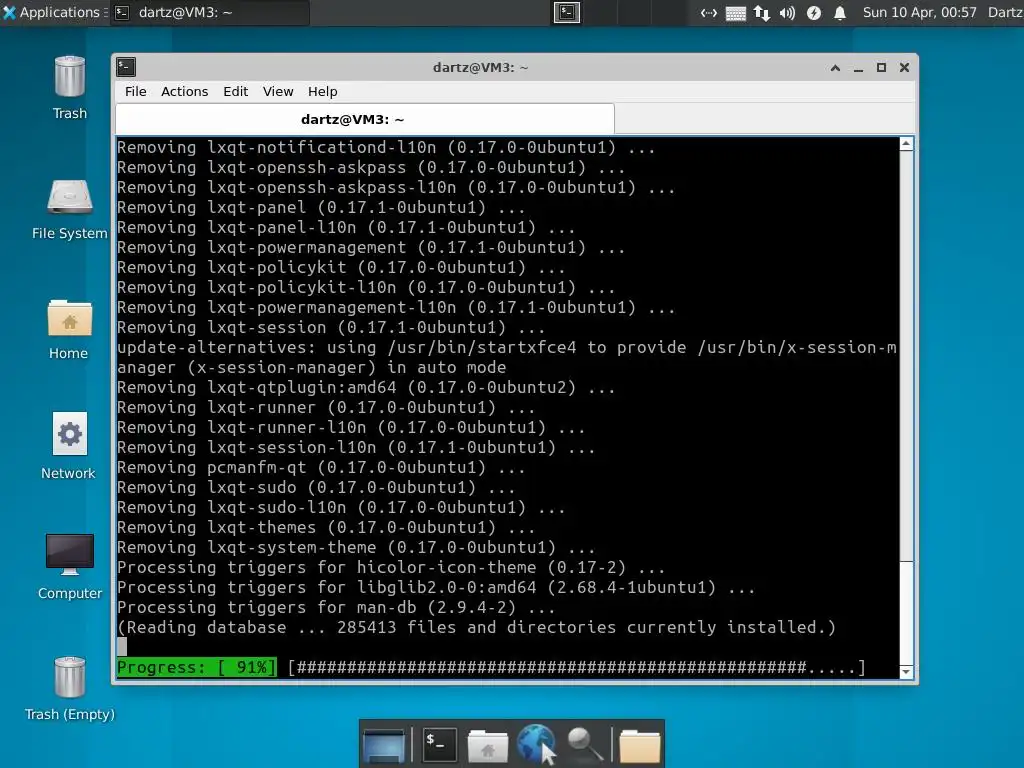Open the folder icon in dock
This screenshot has width=1024, height=768.
639,745
